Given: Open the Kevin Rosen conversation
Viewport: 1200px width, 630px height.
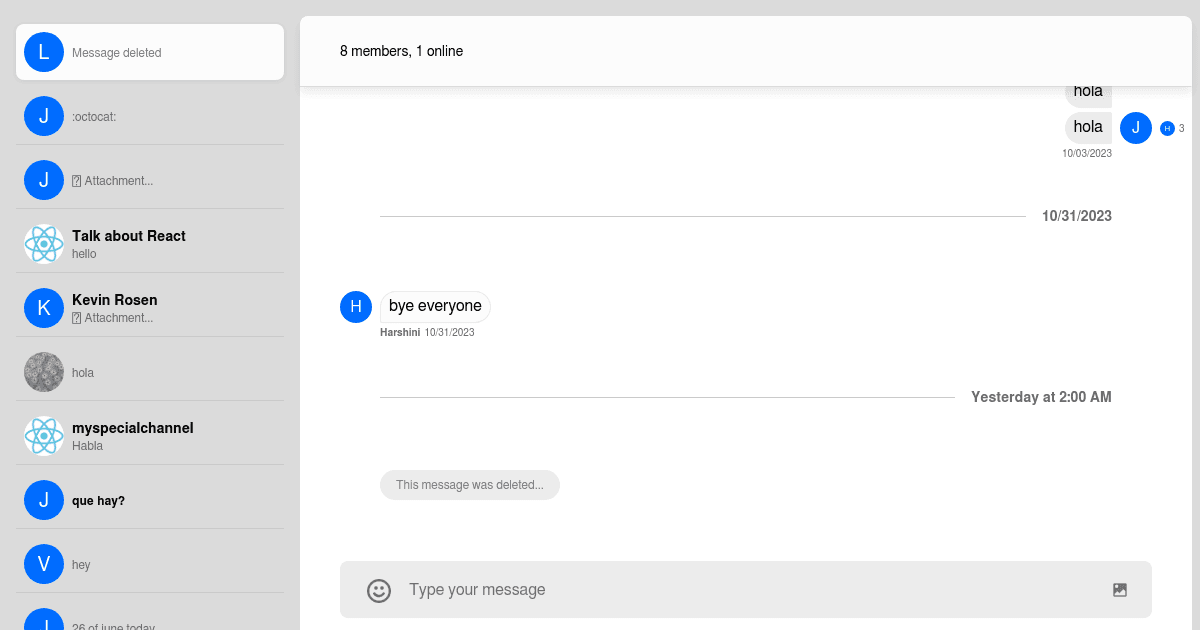Looking at the screenshot, I should (150, 307).
